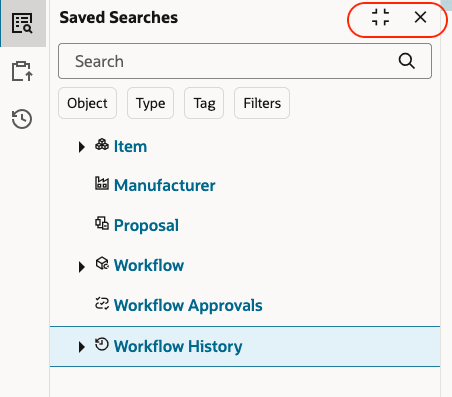Click the Filters button

[262, 103]
